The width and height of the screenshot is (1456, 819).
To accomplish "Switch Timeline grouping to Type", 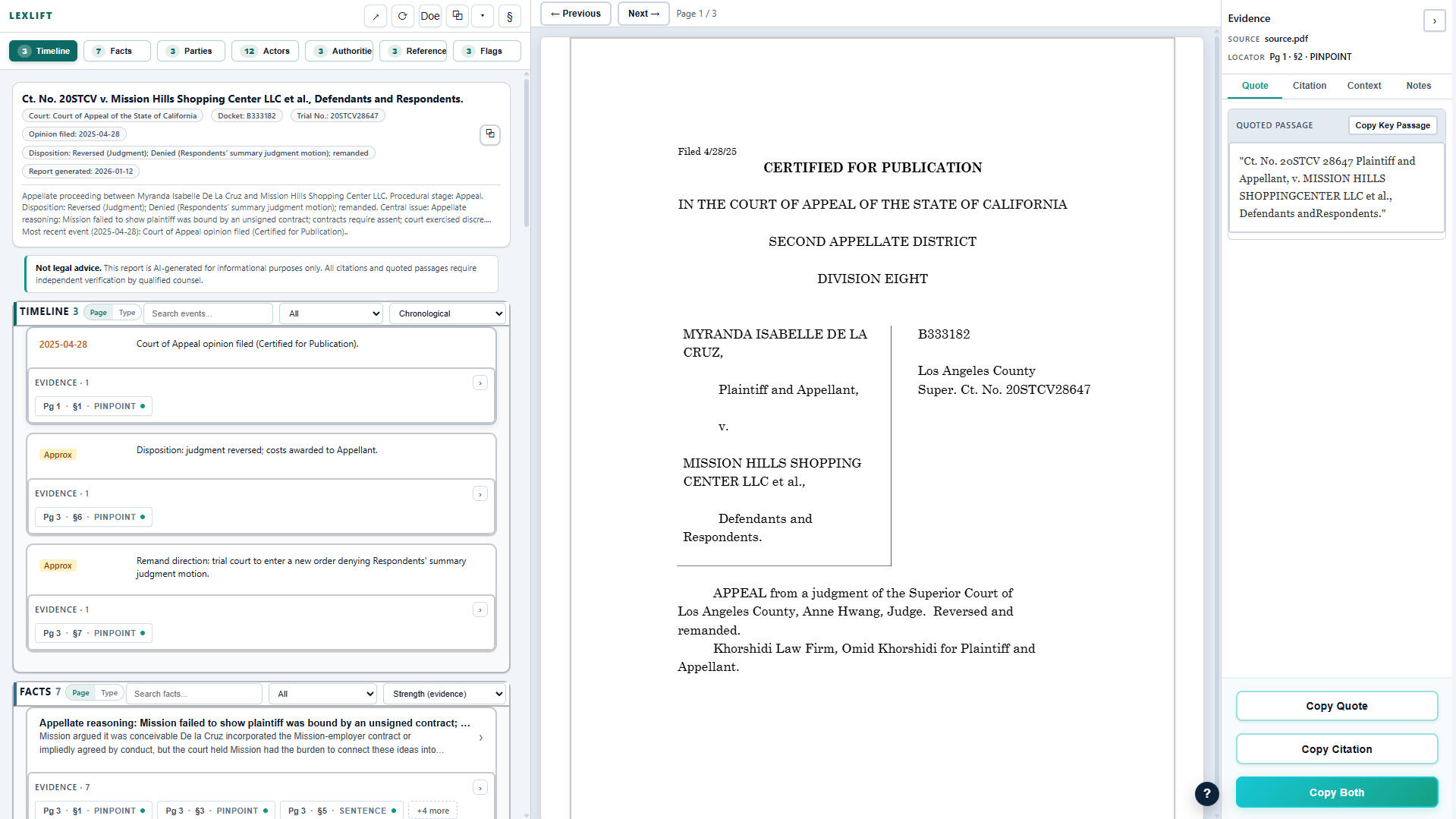I will [x=127, y=313].
